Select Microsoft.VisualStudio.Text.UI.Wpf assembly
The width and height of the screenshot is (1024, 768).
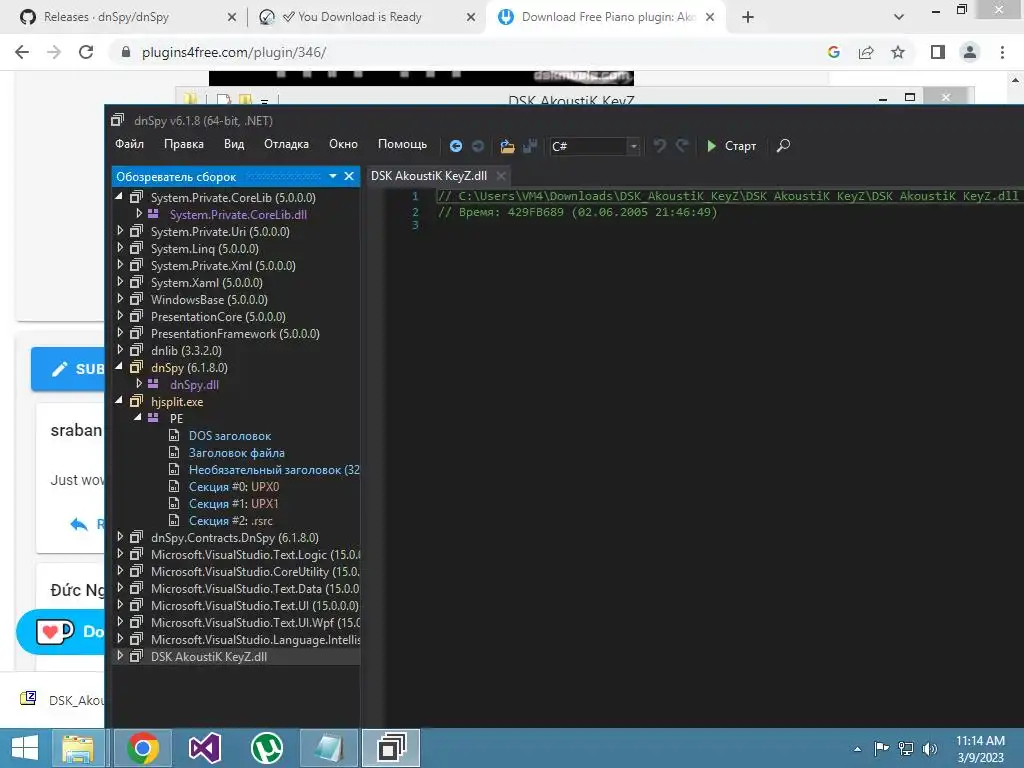(x=255, y=622)
